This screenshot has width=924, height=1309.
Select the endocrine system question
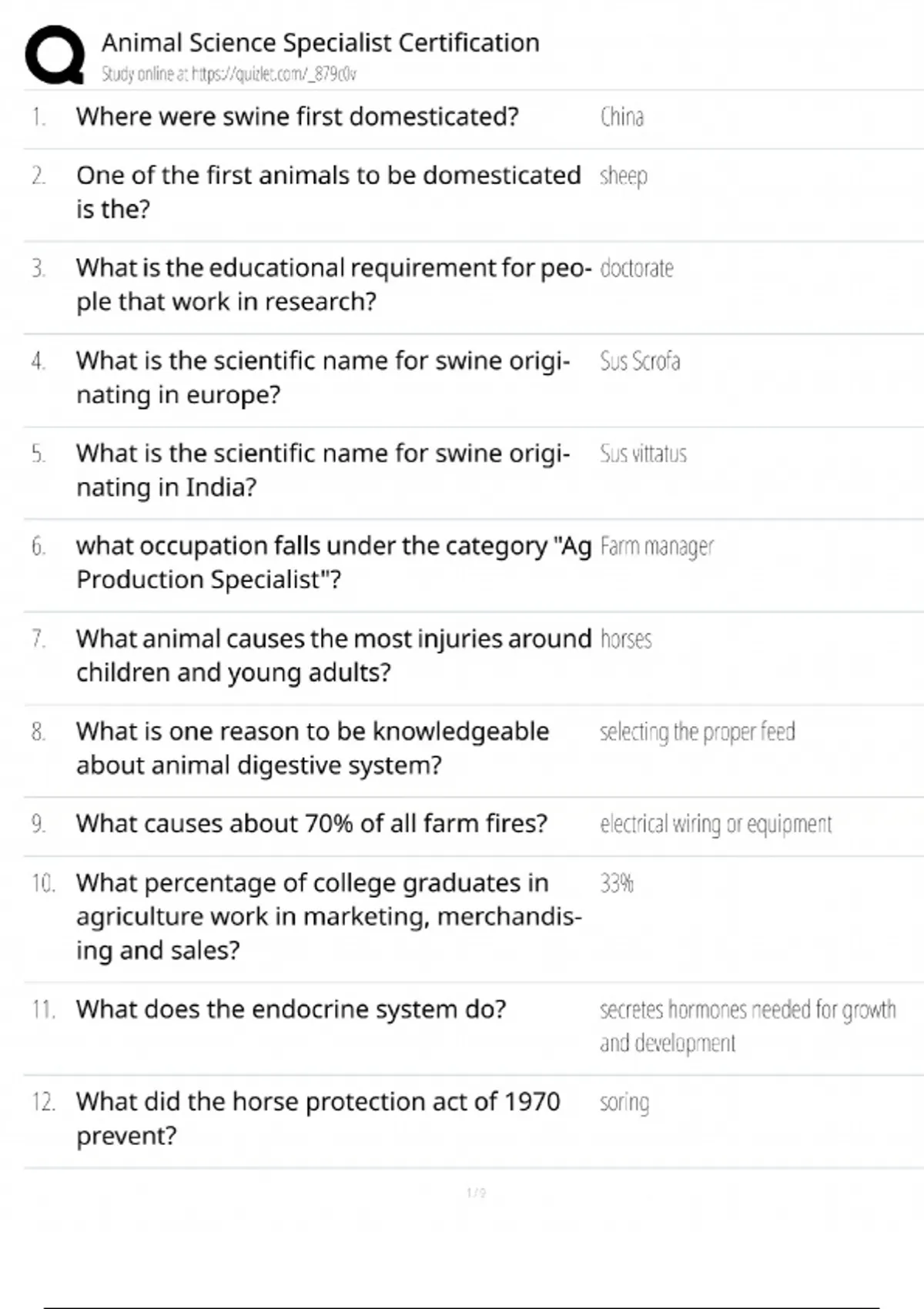pos(291,1009)
